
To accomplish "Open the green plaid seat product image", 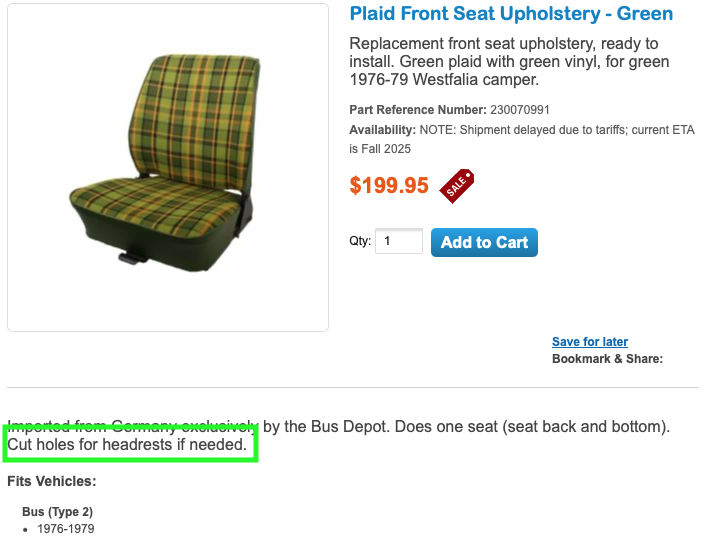I will tap(168, 168).
